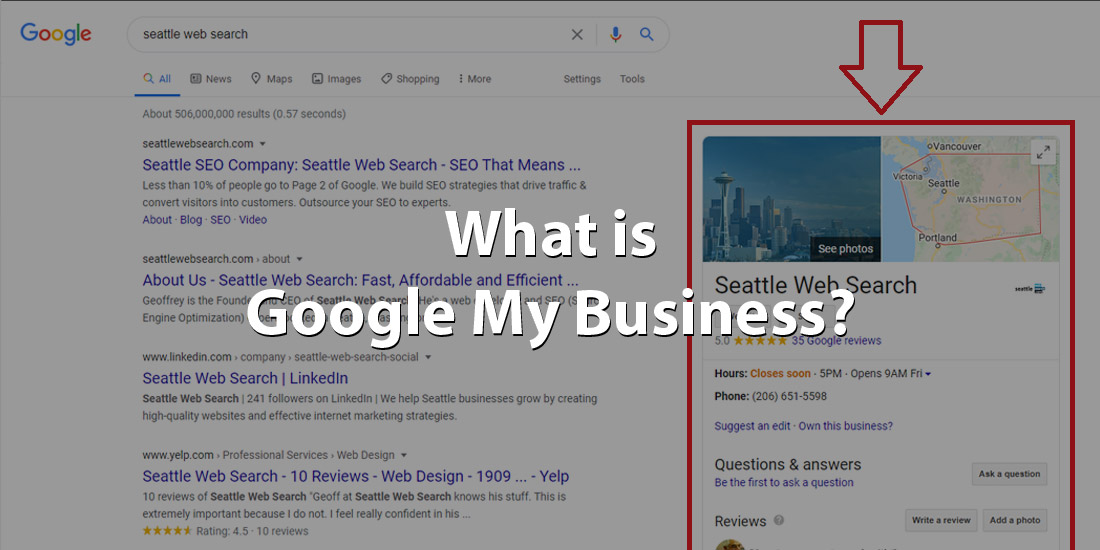Expand the arrow beside seattlewebsearch.com › about

pos(300,259)
